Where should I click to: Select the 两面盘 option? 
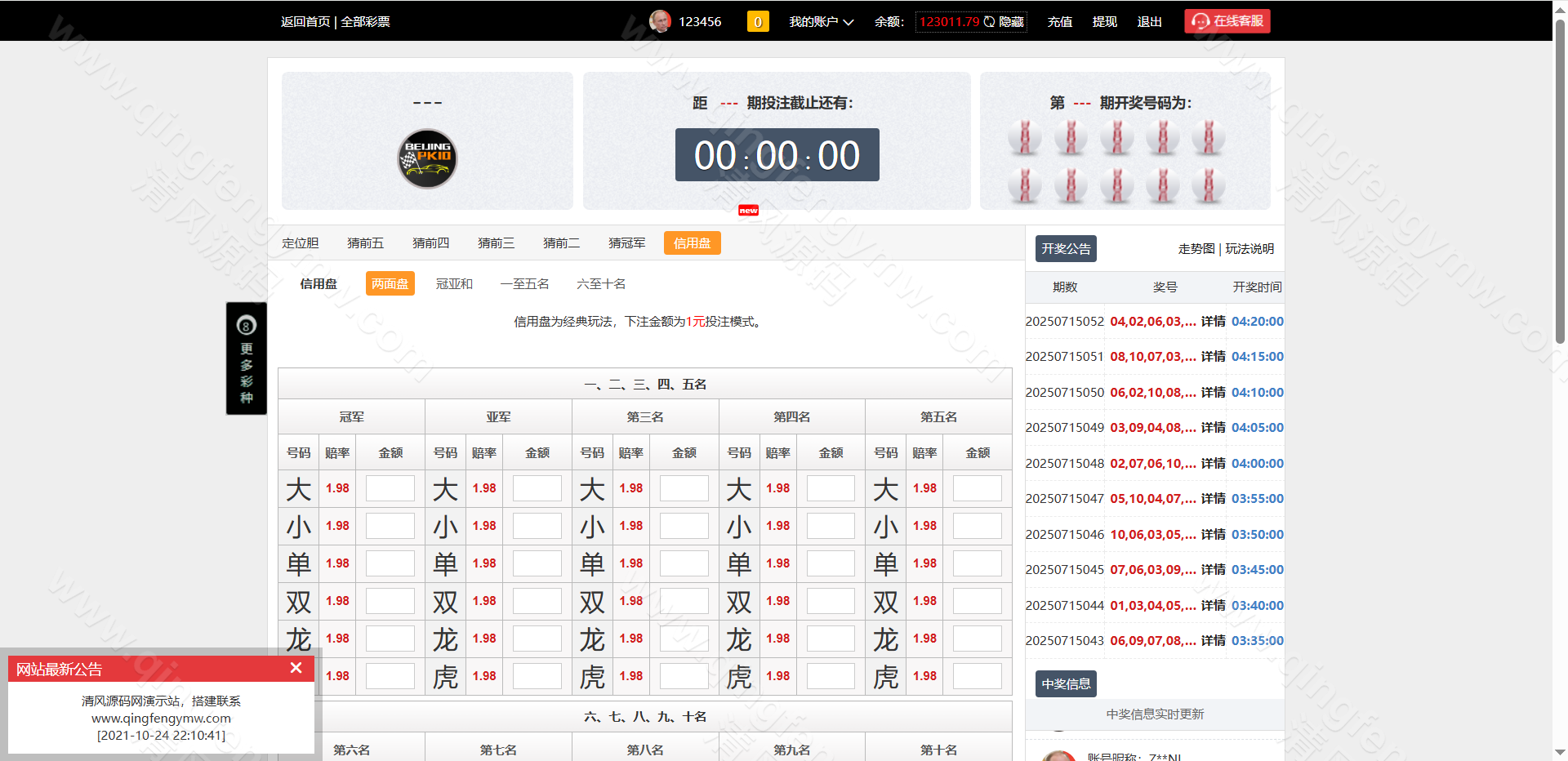click(x=390, y=284)
